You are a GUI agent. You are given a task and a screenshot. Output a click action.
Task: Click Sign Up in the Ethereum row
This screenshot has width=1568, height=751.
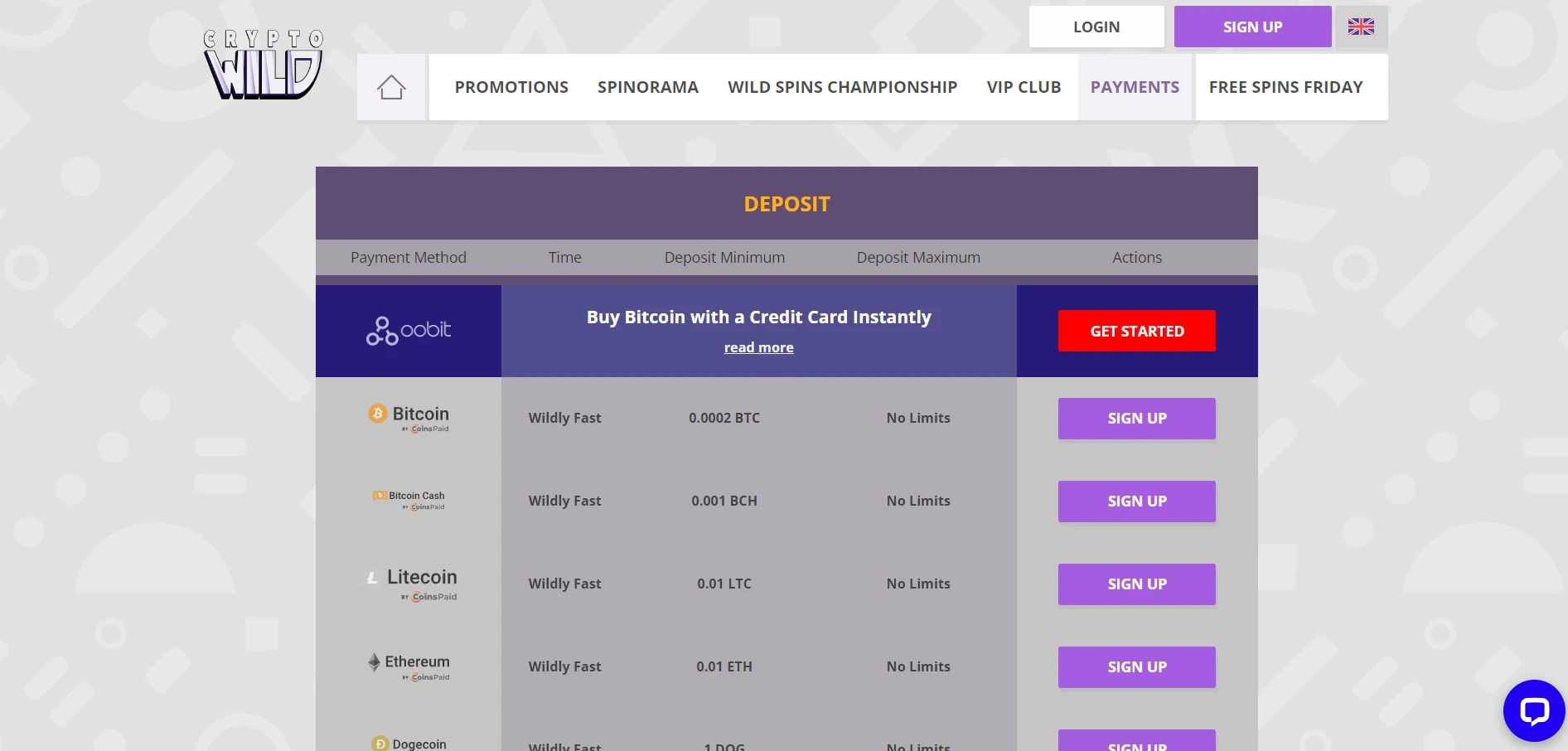(1137, 667)
